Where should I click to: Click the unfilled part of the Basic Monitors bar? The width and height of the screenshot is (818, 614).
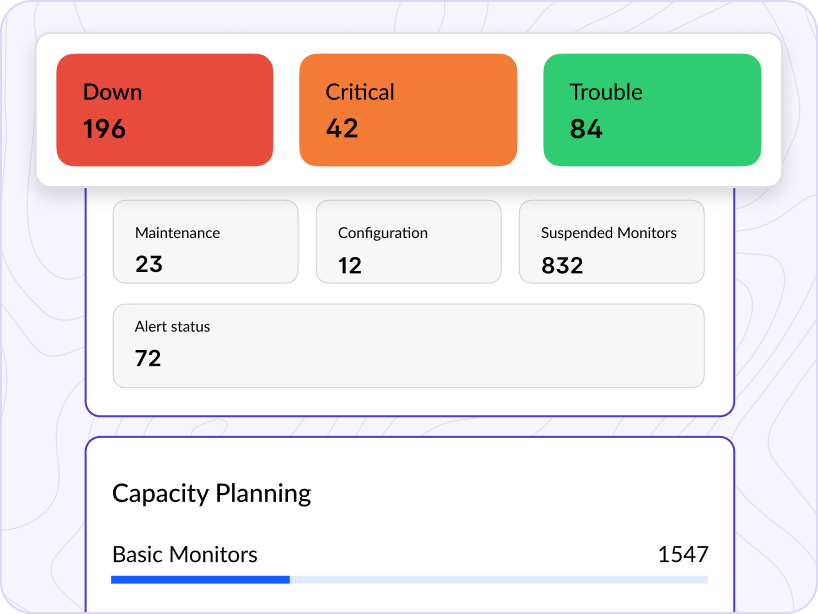pos(498,579)
